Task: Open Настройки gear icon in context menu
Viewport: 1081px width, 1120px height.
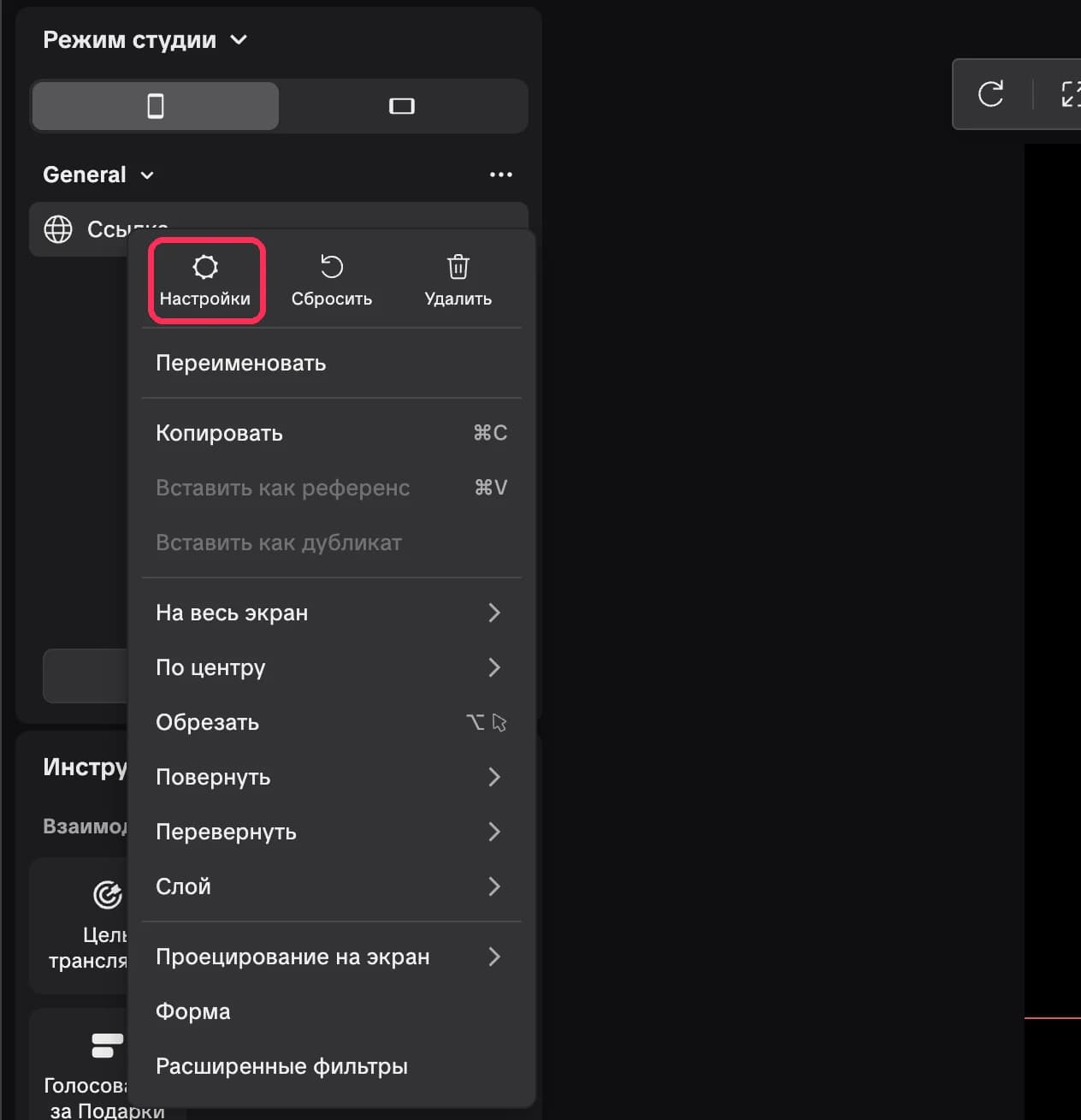Action: coord(205,267)
